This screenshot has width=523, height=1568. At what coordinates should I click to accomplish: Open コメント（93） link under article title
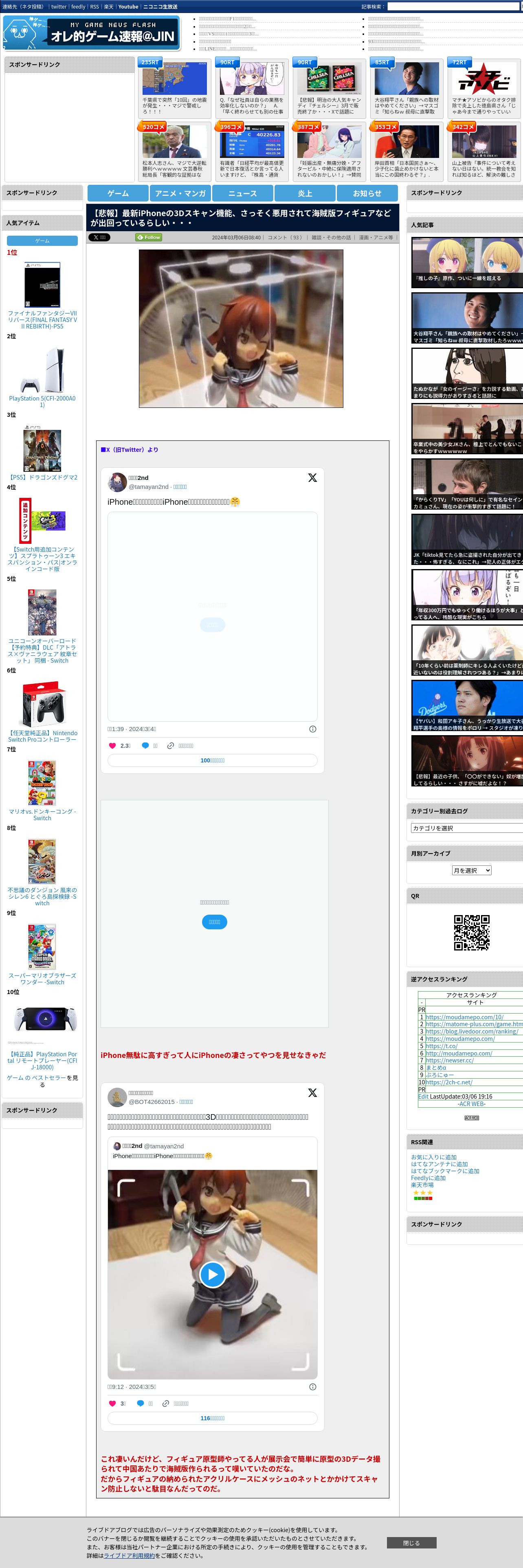(285, 237)
